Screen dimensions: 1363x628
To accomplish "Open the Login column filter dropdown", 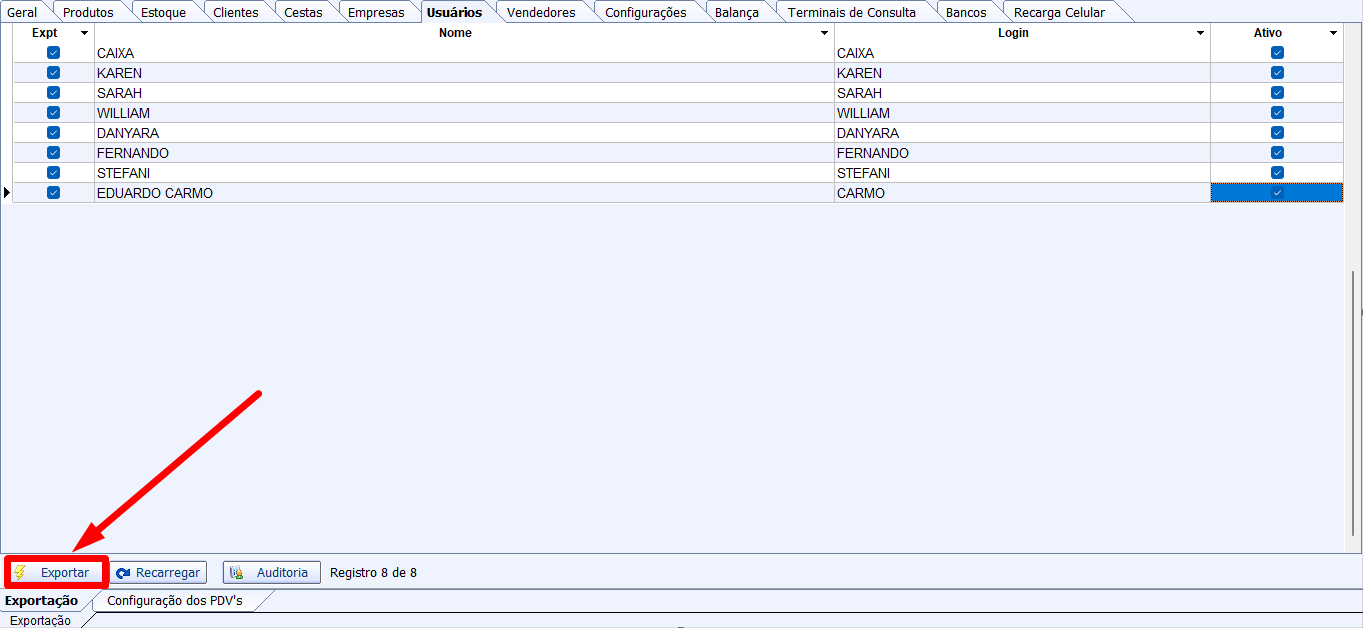I will click(1200, 34).
